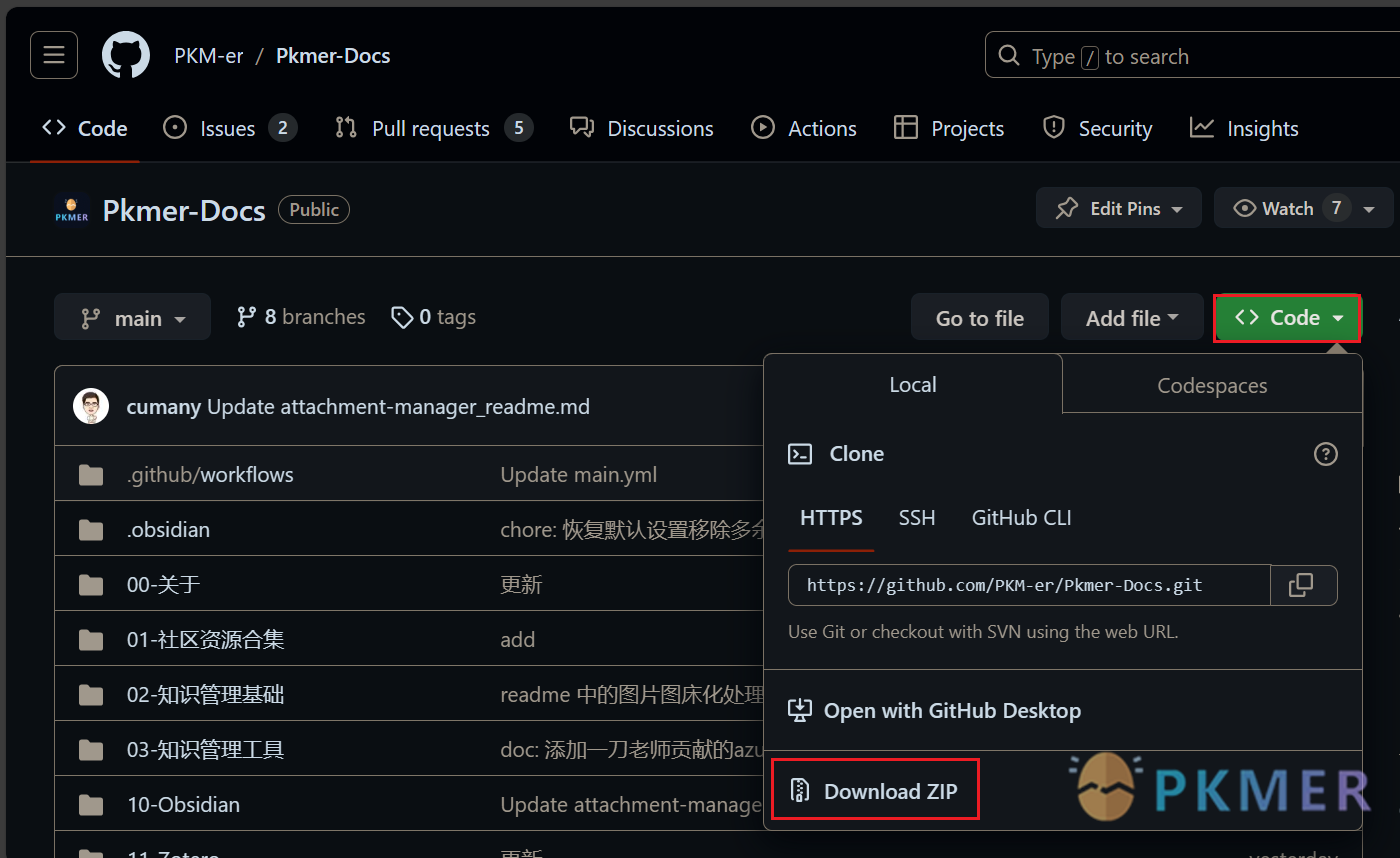Open the Actions tab
Viewport: 1400px width, 858px height.
[x=804, y=128]
